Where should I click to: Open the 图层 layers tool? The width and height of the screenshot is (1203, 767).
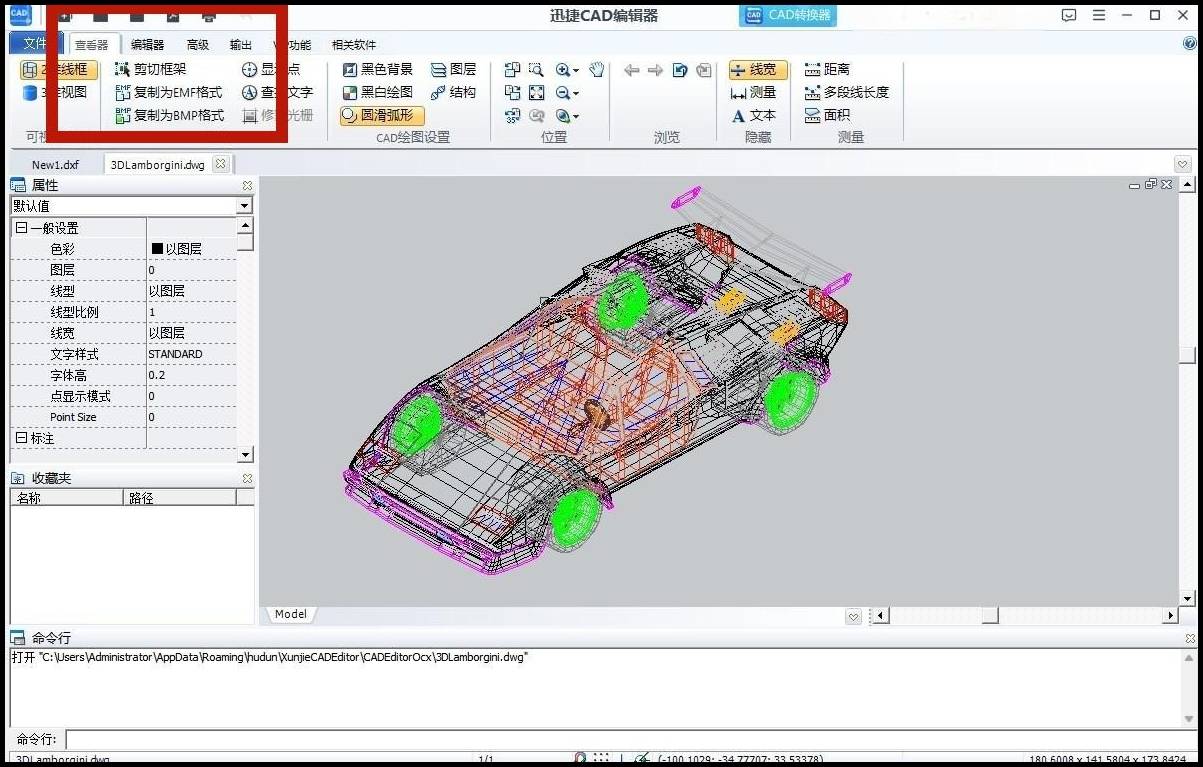pyautogui.click(x=453, y=70)
